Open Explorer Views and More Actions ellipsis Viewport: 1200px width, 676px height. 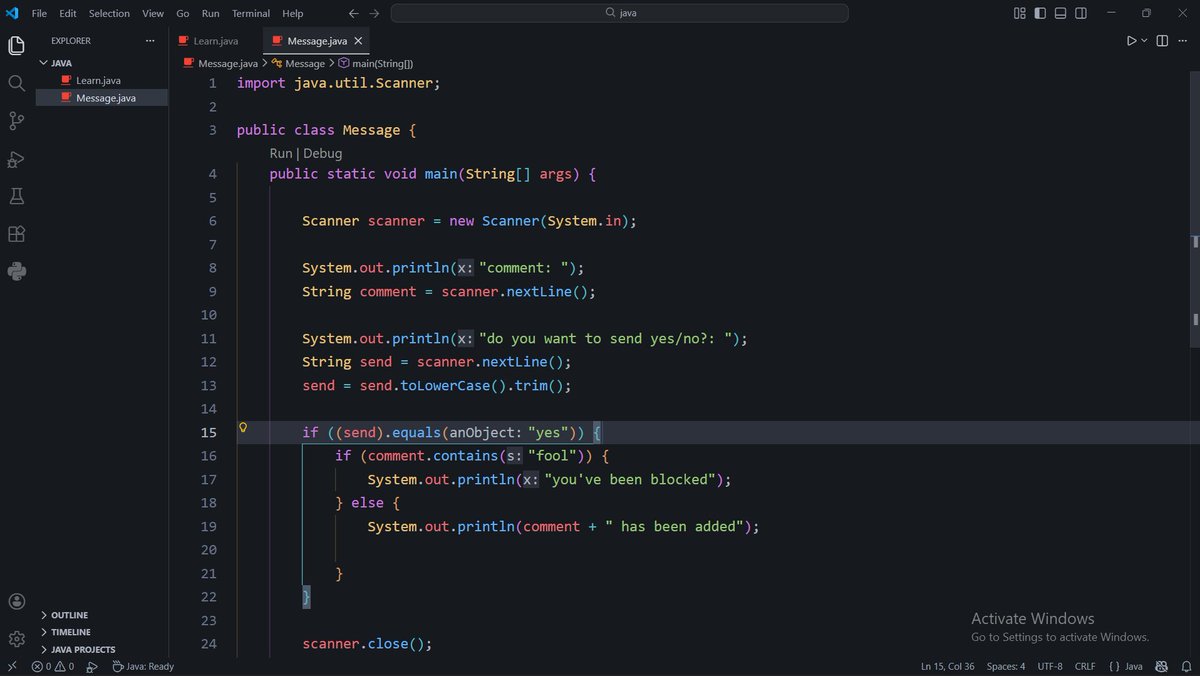click(x=150, y=41)
